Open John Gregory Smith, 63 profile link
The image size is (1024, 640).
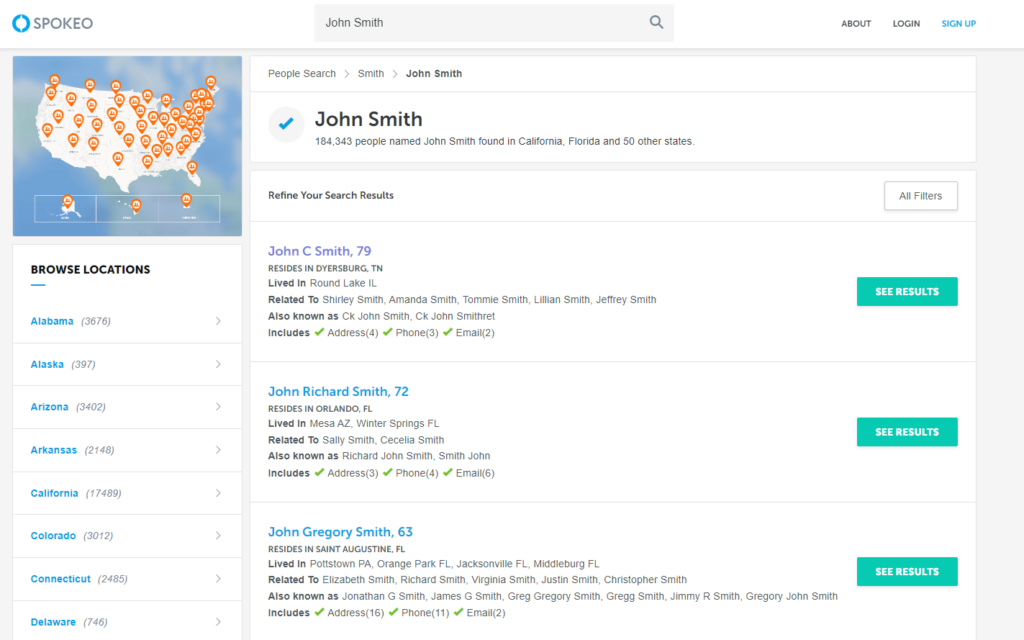coord(340,532)
